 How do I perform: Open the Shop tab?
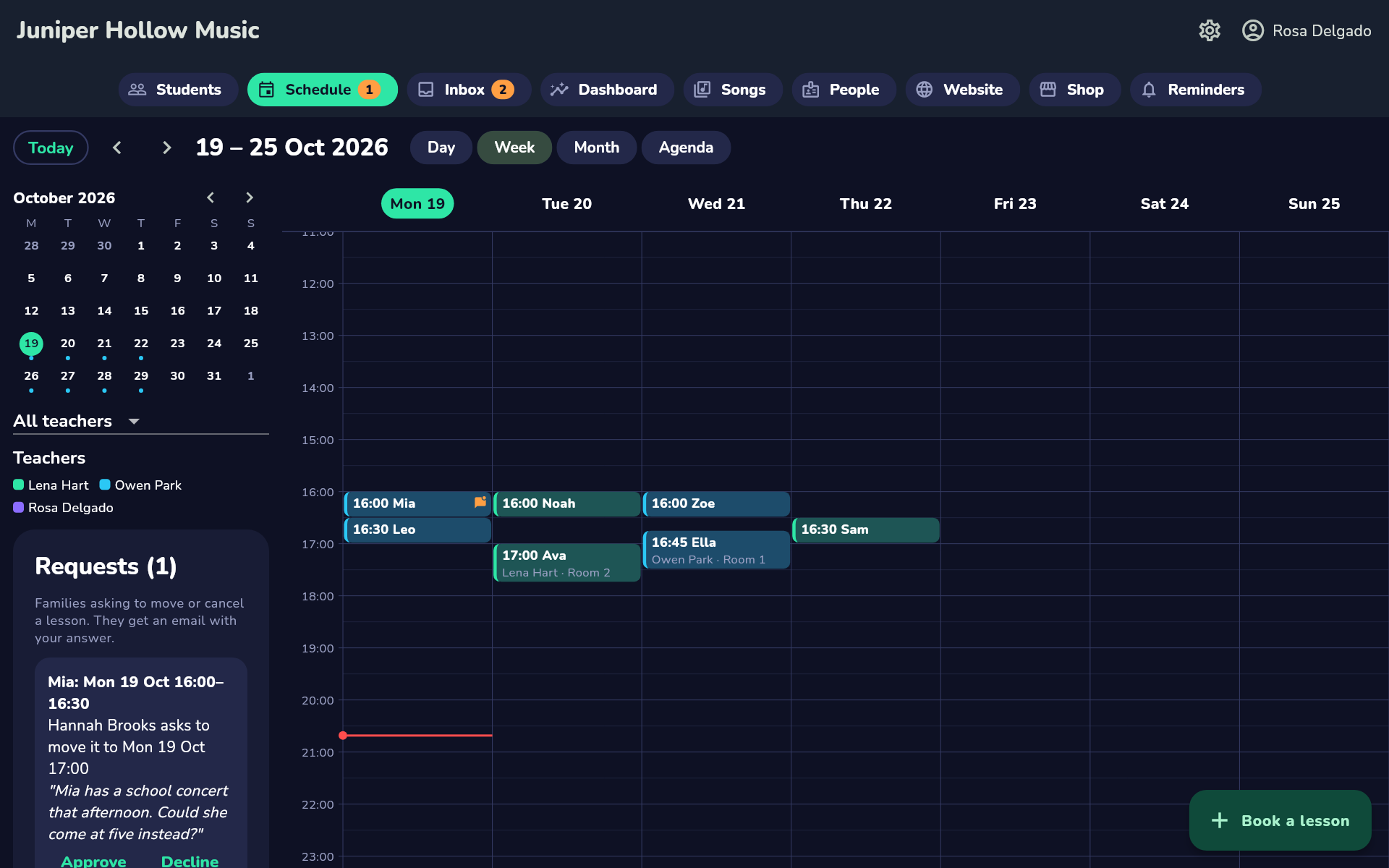pos(1075,90)
